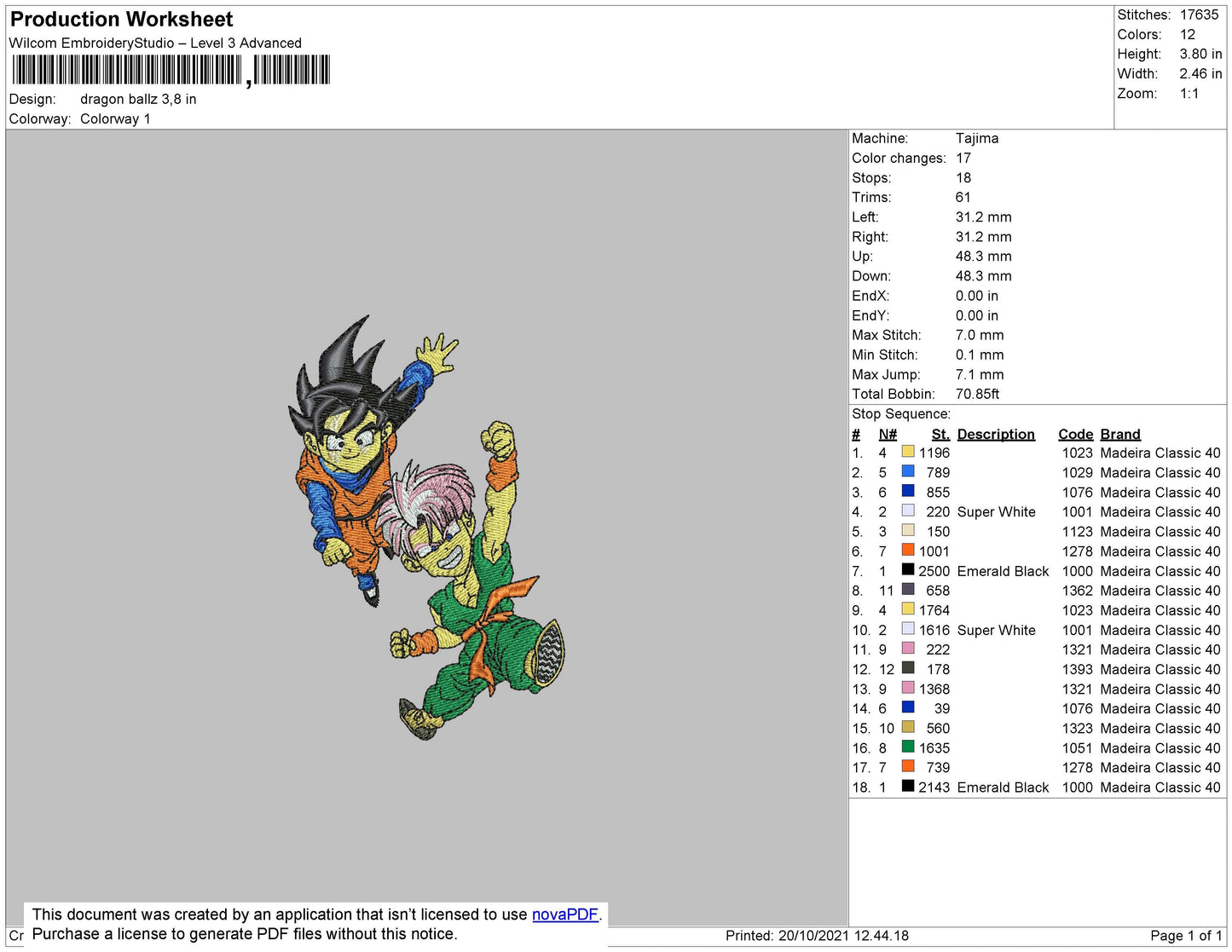1232x952 pixels.
Task: Select the dark blue swatch in row 3
Action: [x=908, y=491]
